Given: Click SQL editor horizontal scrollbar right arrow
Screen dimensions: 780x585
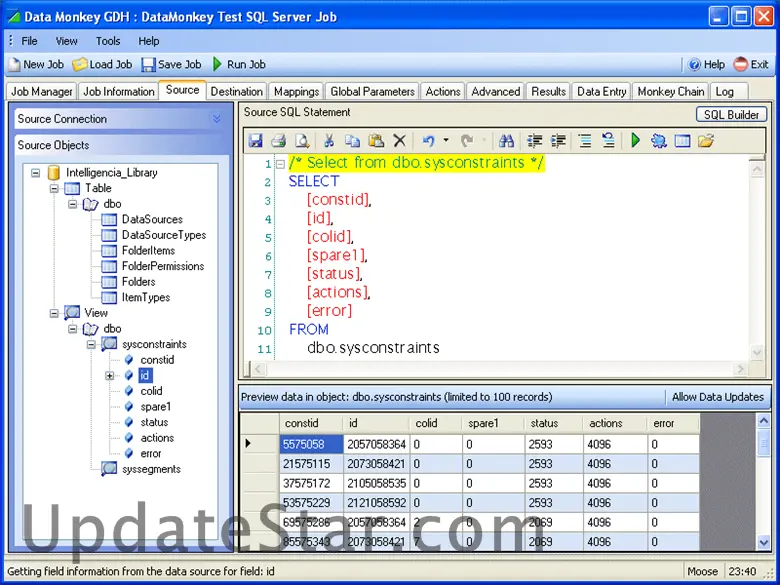Looking at the screenshot, I should pyautogui.click(x=741, y=369).
